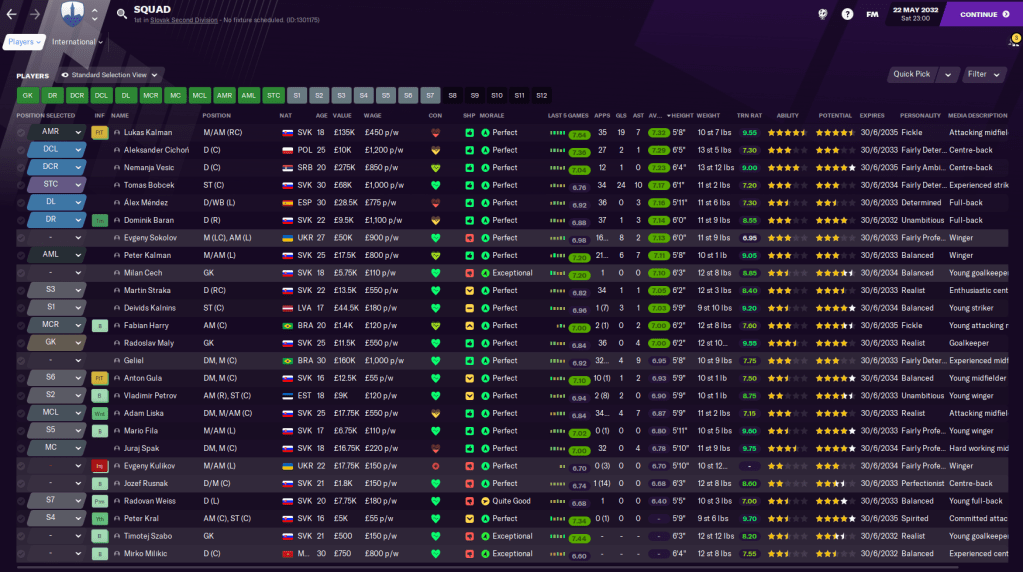
Task: Select the checkbox beside Evgeny Sokolov
Action: (21, 238)
